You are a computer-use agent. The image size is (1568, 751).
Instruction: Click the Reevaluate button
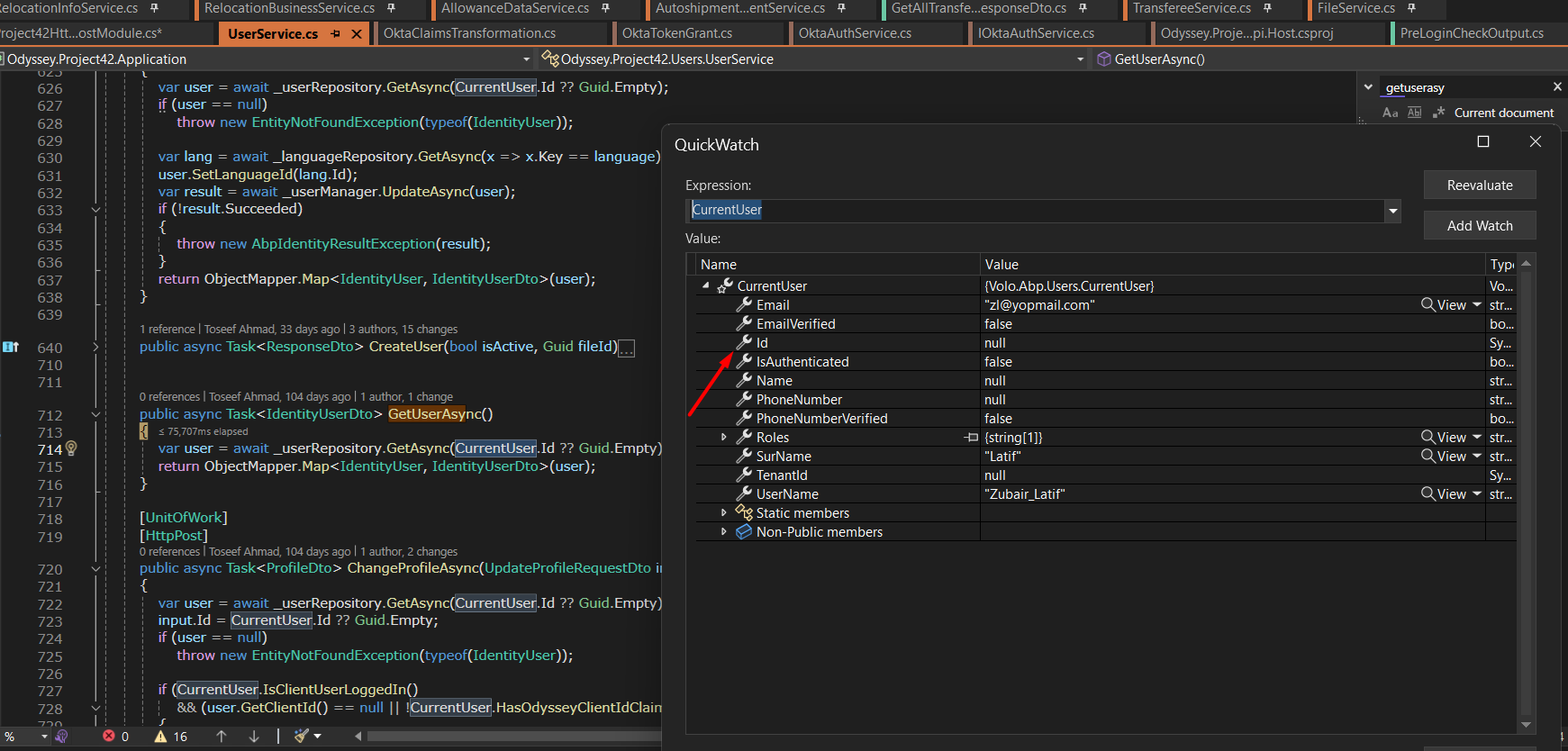(1479, 185)
